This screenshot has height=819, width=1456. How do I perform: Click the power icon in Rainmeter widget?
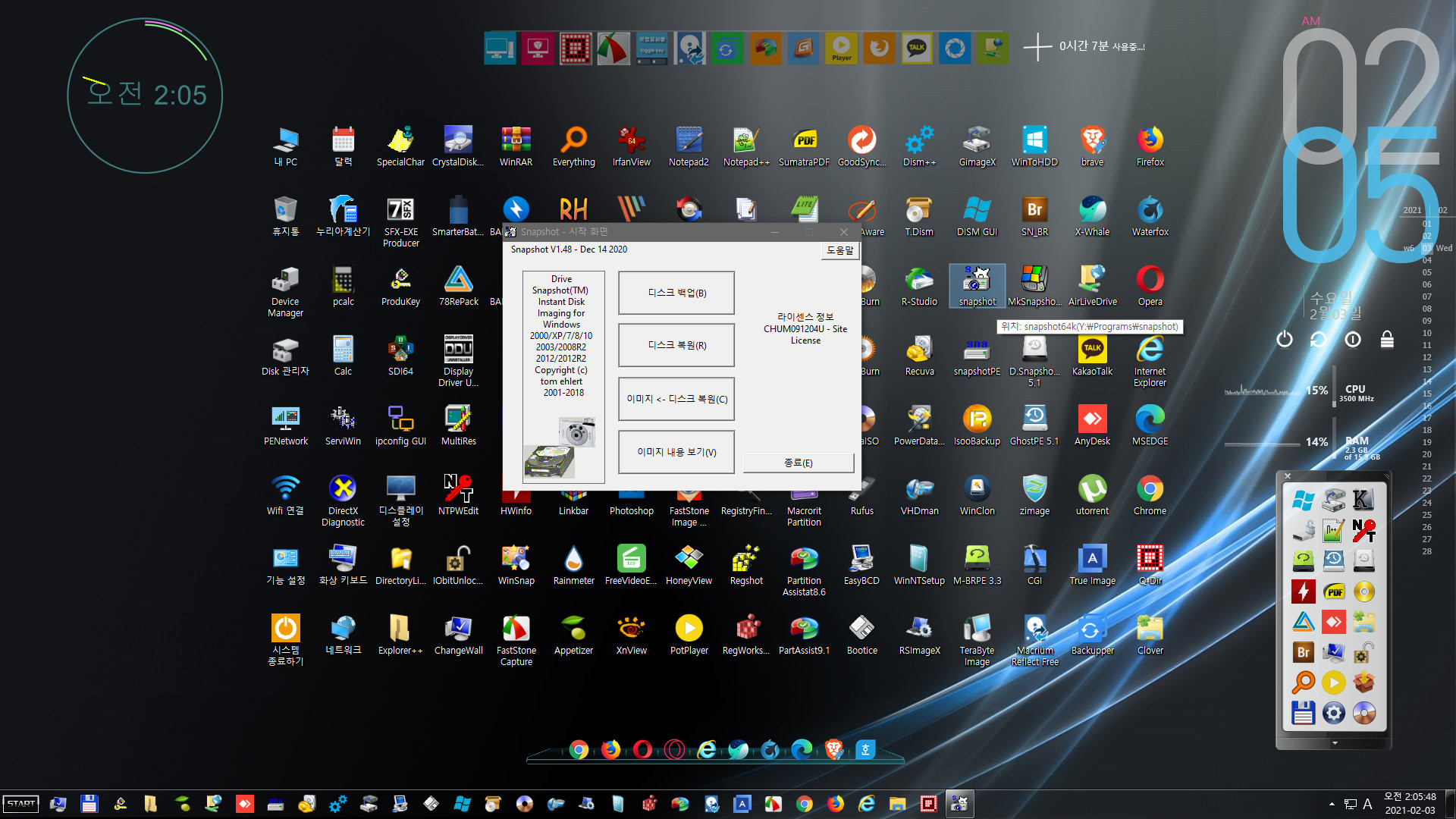pyautogui.click(x=1284, y=339)
